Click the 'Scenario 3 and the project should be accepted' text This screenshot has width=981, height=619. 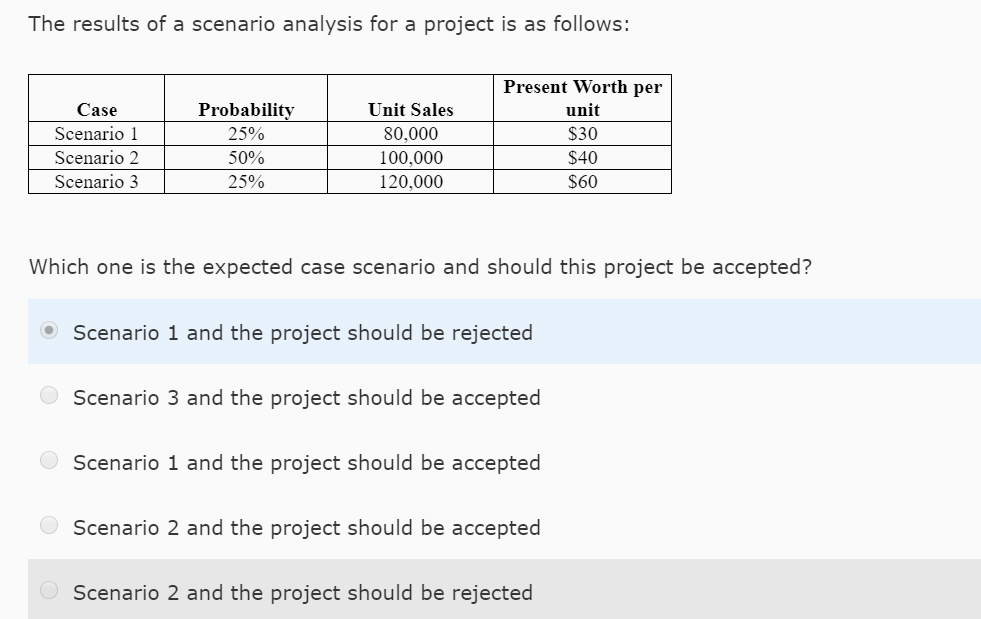307,397
